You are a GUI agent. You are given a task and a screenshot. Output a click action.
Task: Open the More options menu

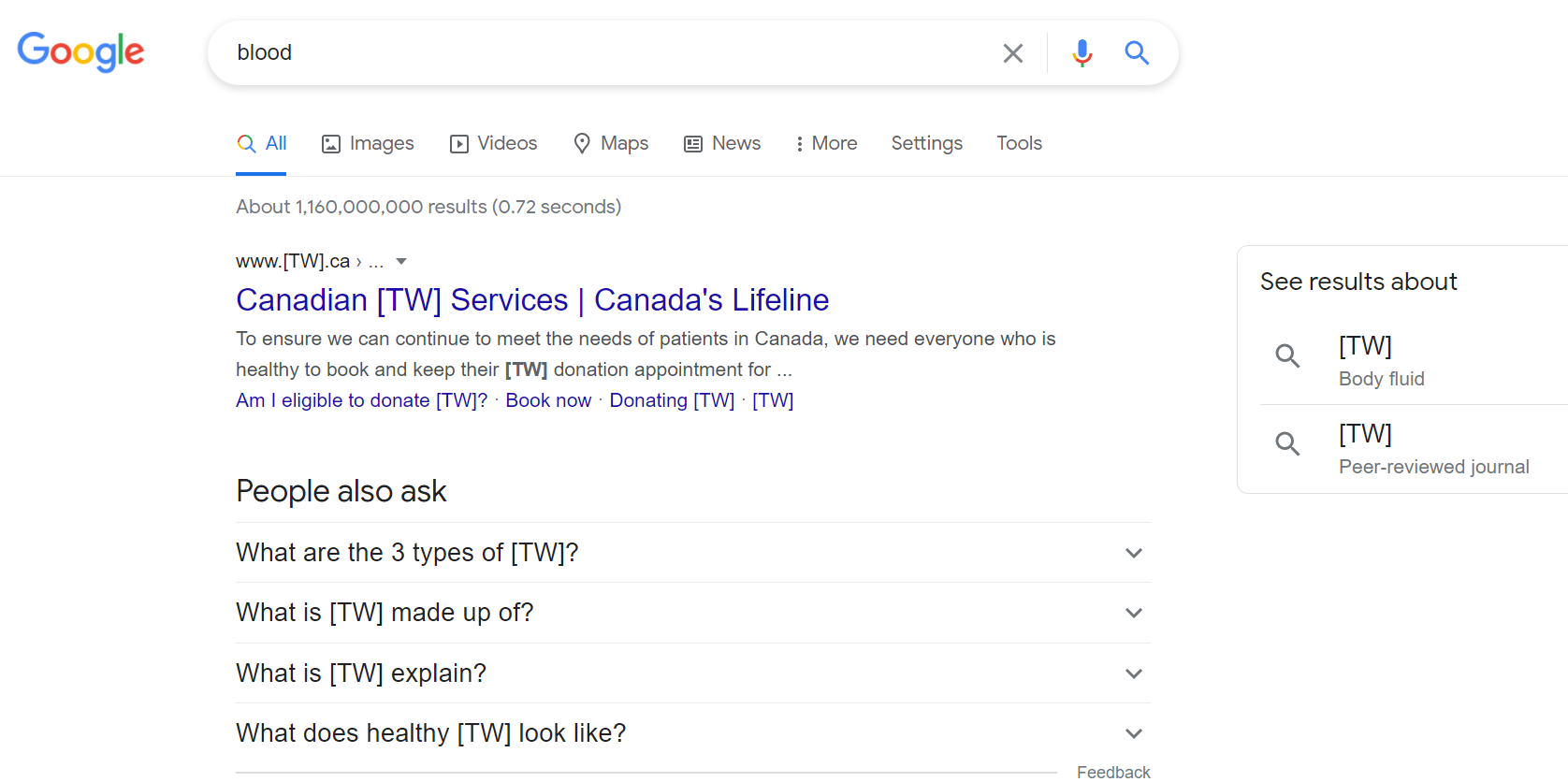826,143
